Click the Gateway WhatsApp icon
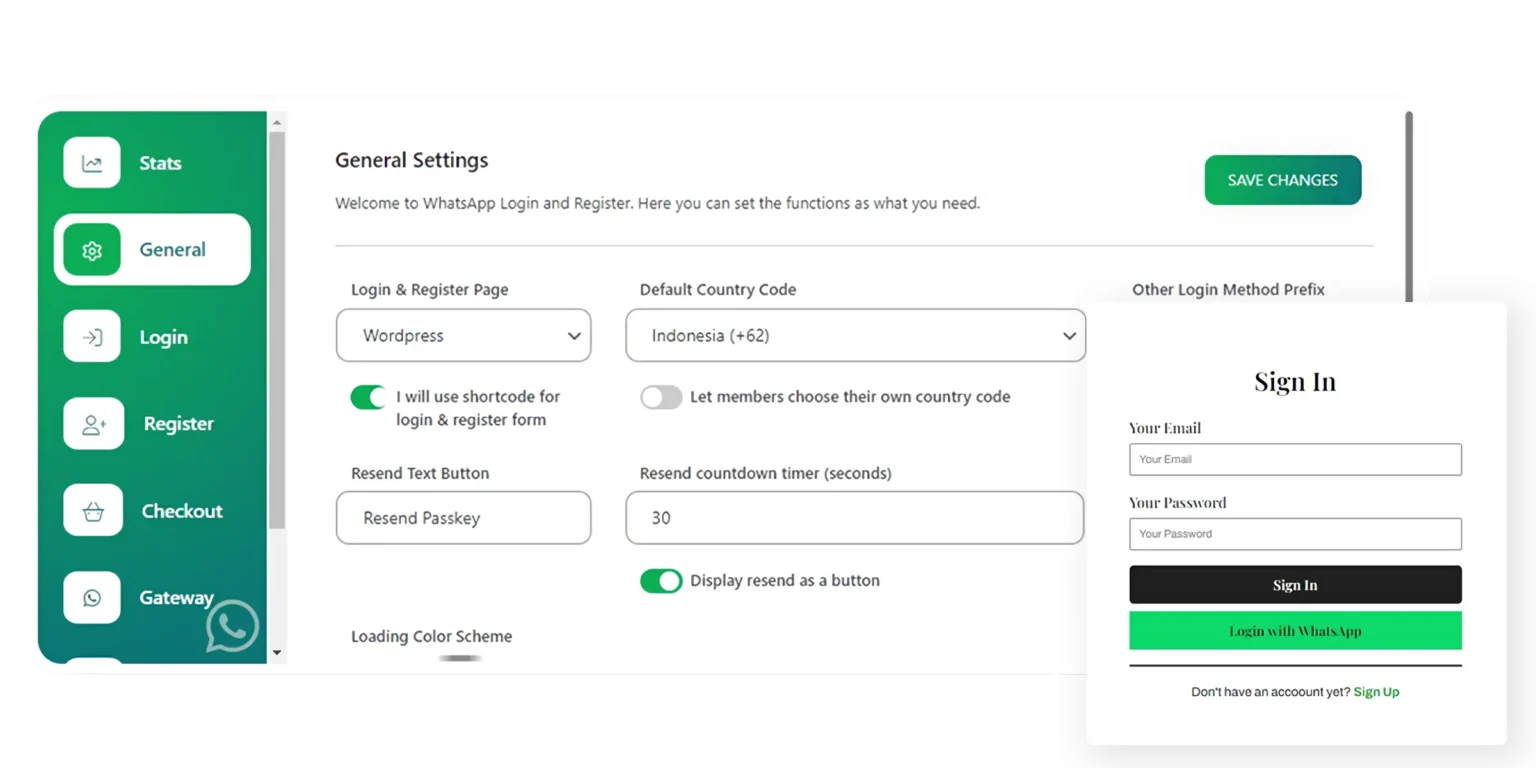1536x768 pixels. click(x=92, y=598)
